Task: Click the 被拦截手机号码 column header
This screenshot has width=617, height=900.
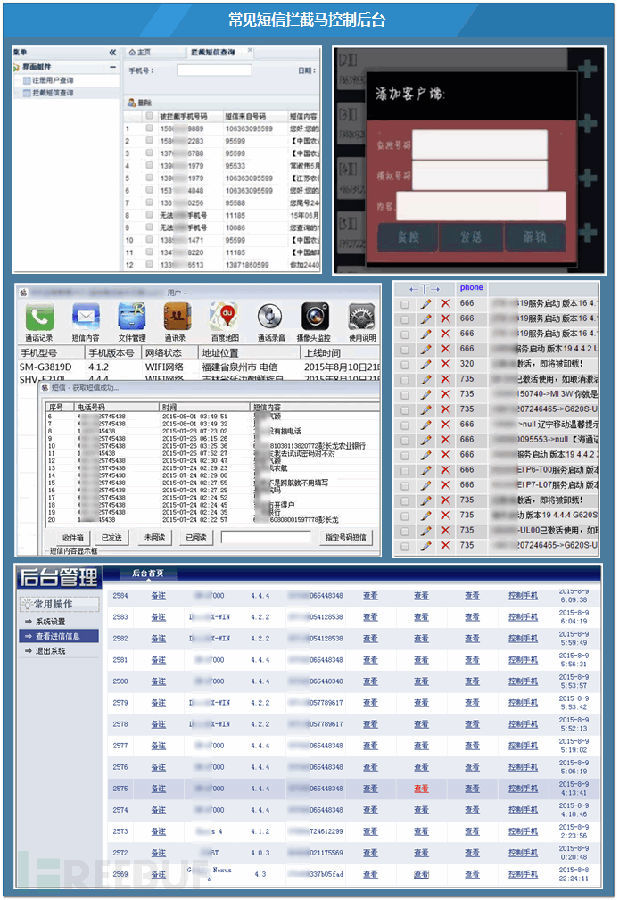Action: [x=183, y=116]
